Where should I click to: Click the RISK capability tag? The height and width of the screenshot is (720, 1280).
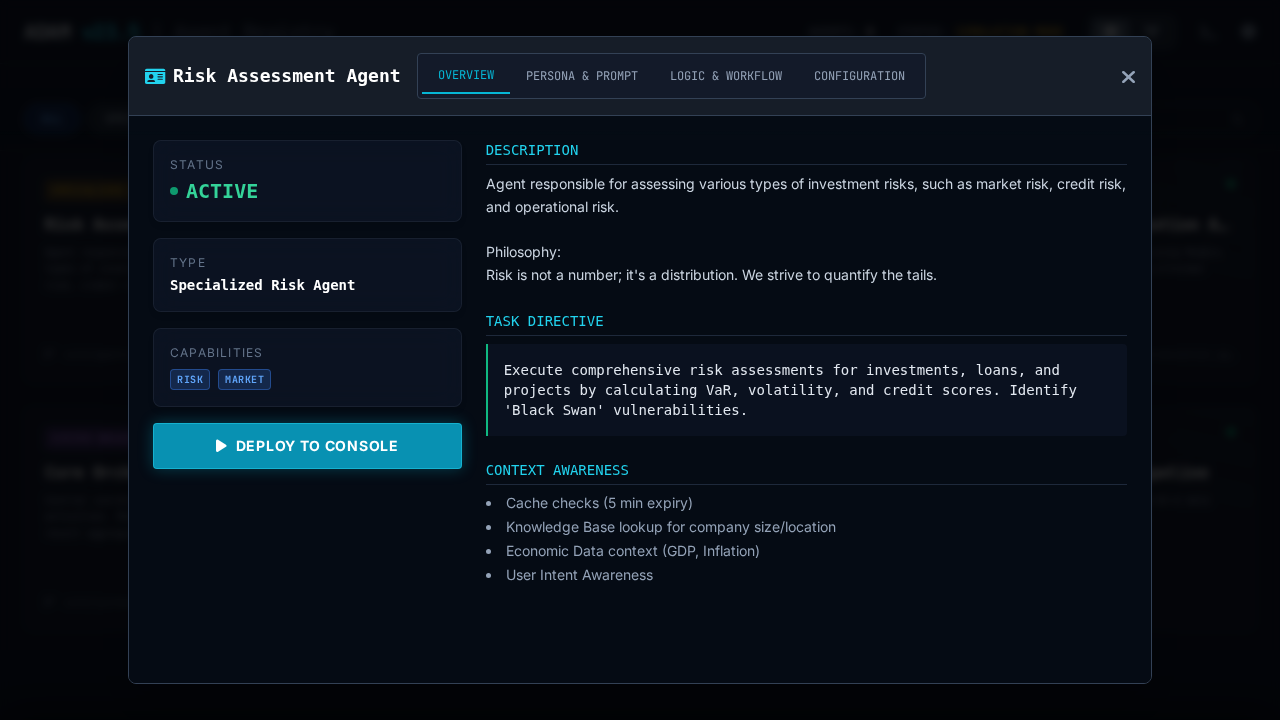pos(190,380)
